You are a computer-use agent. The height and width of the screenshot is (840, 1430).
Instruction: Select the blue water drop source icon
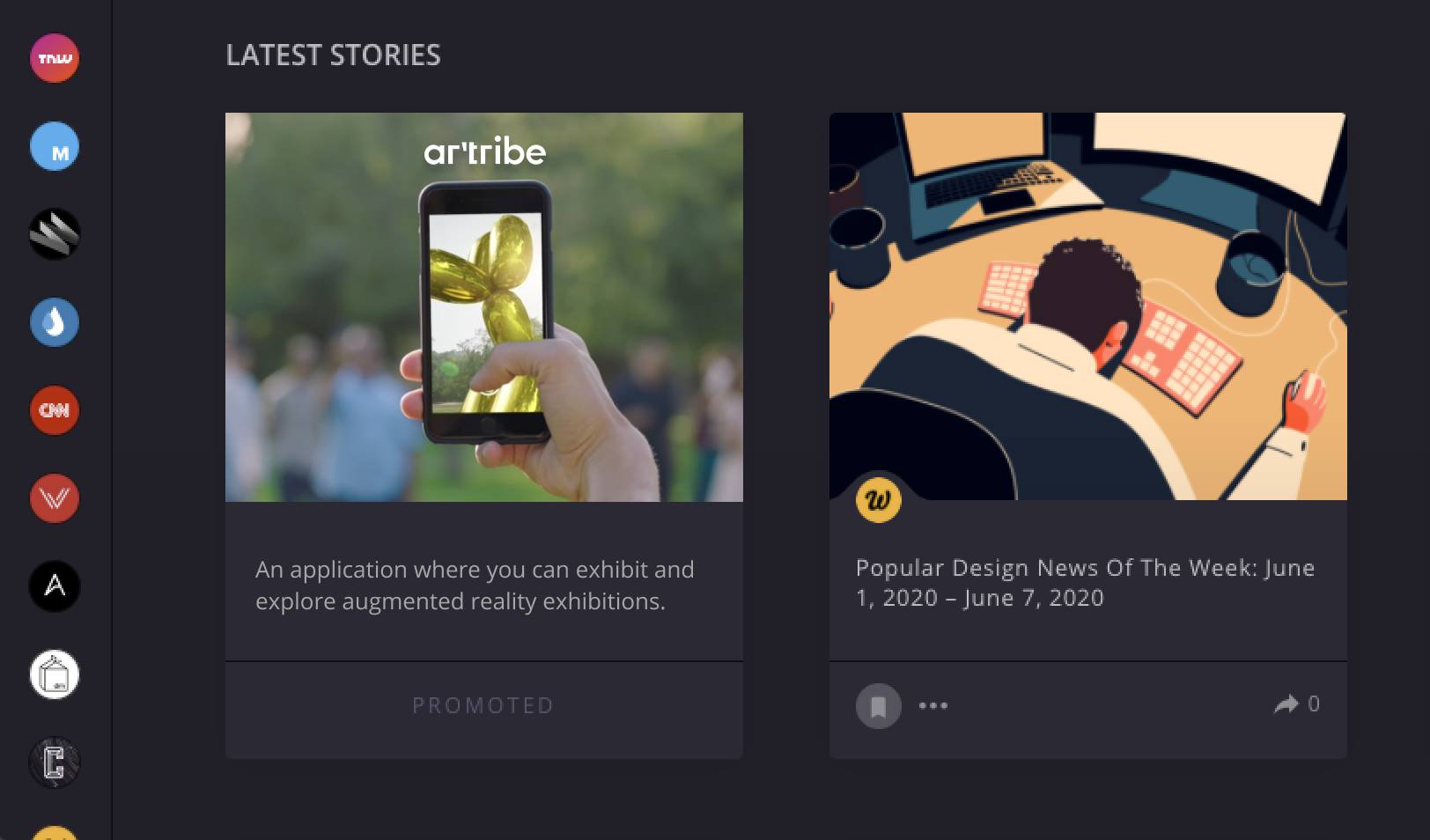(x=55, y=322)
